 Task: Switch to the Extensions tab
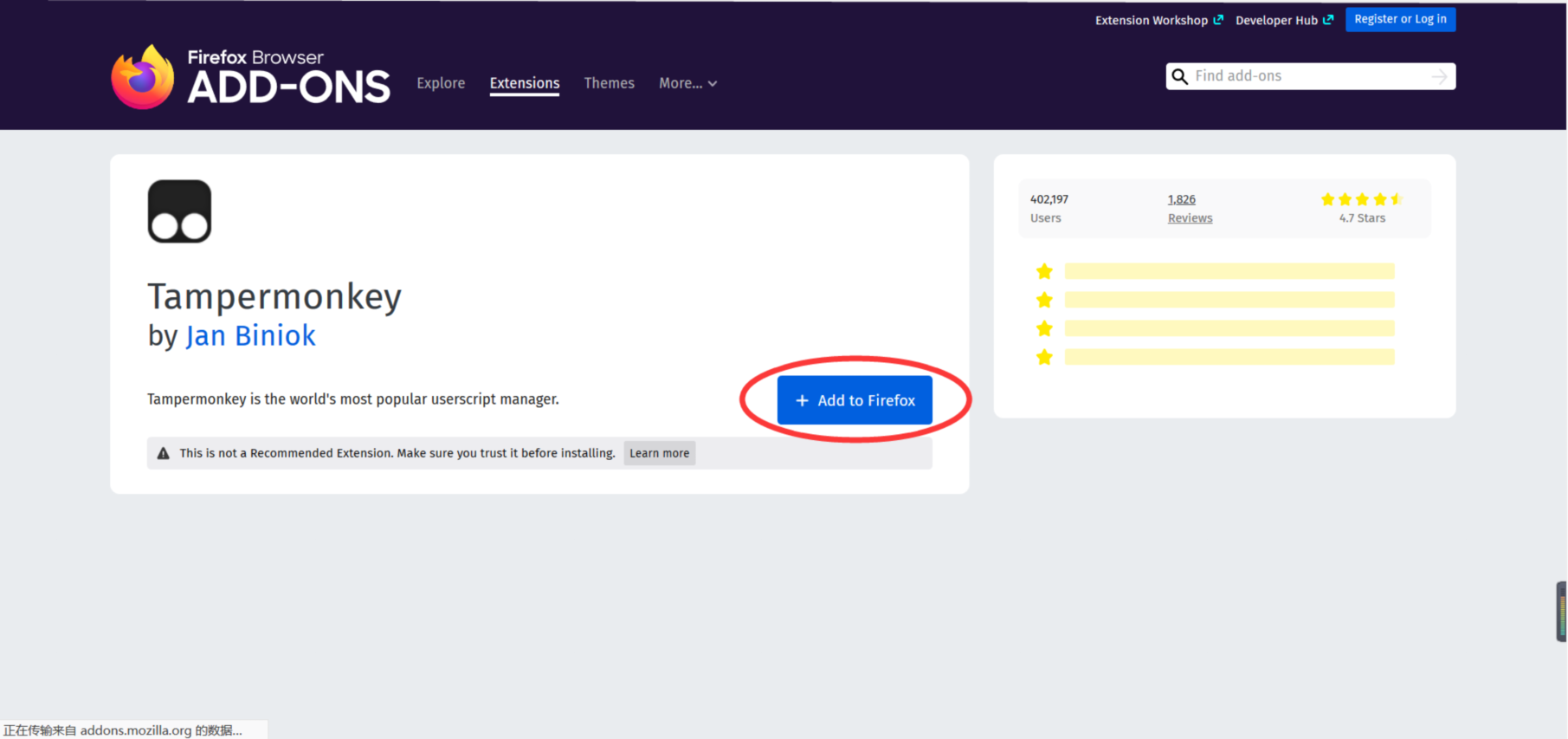click(524, 83)
